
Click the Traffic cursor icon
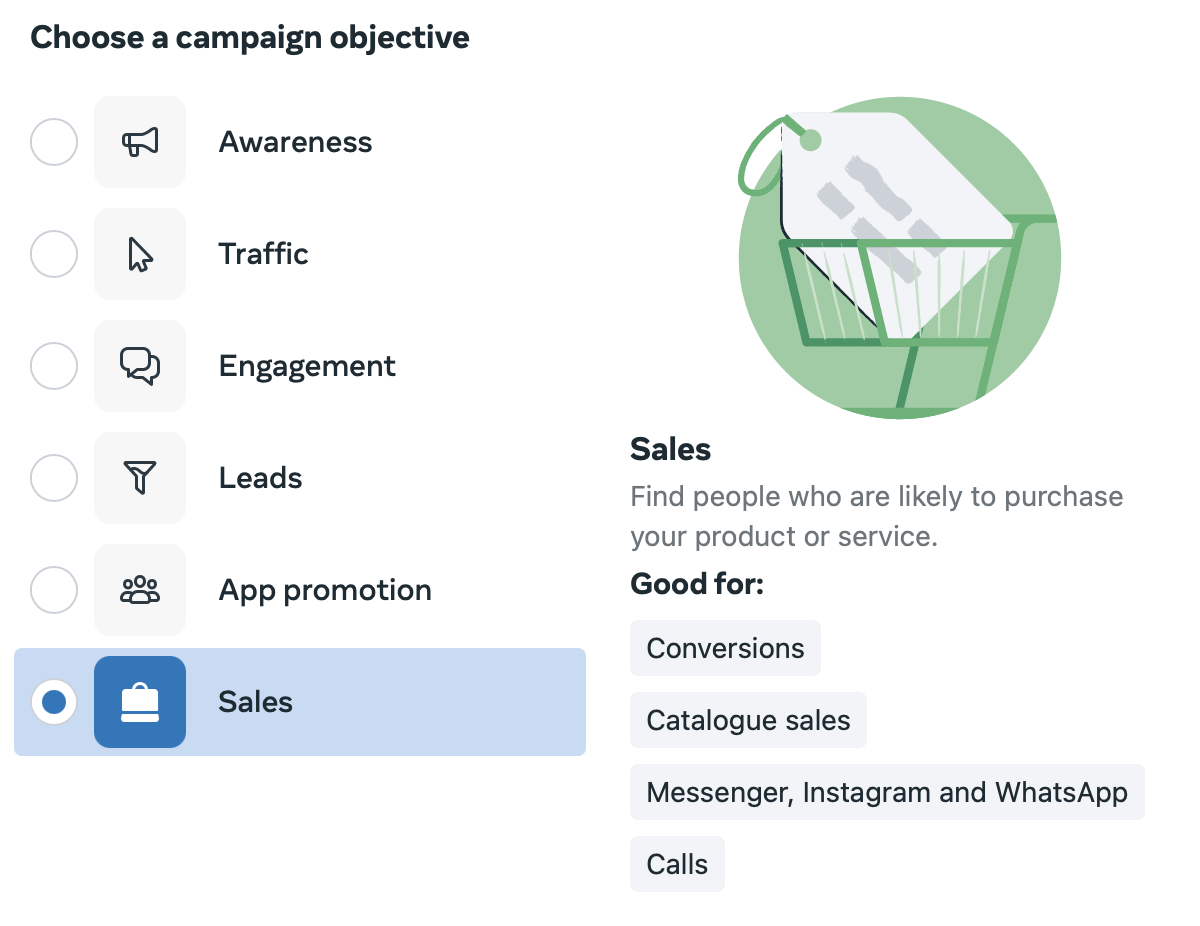[x=140, y=254]
